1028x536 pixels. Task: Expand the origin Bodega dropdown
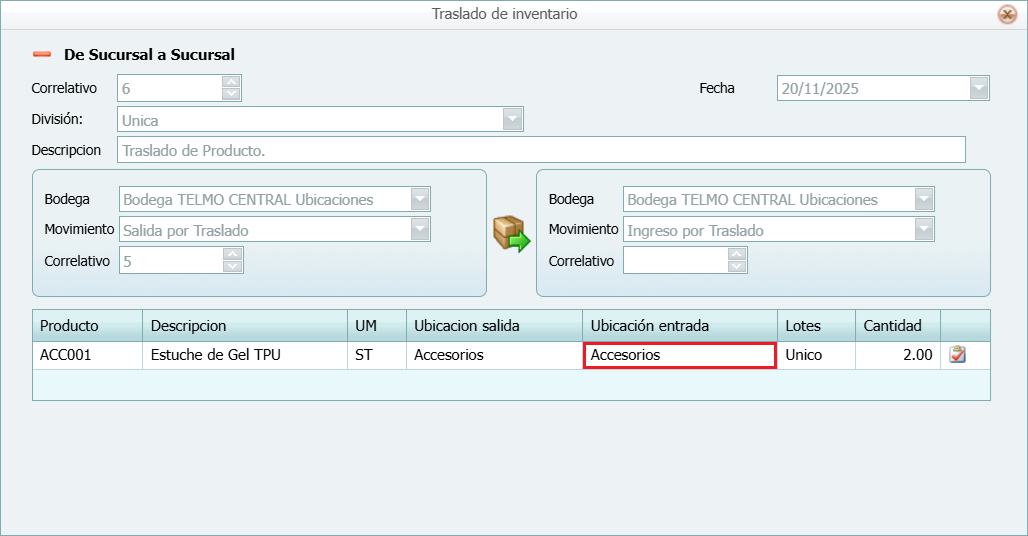420,199
